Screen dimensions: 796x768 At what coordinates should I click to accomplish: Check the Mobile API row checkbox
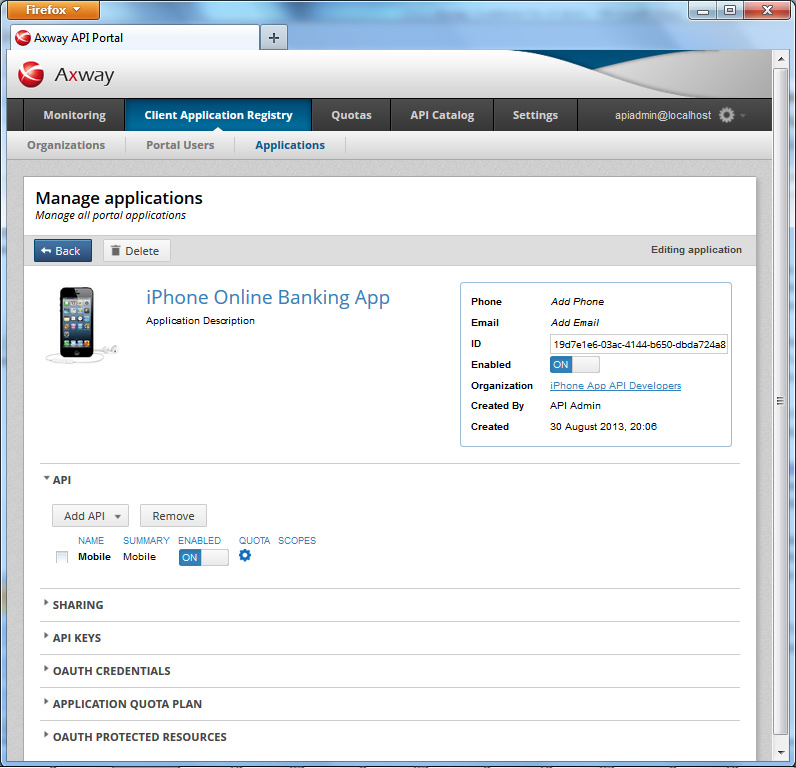point(62,557)
